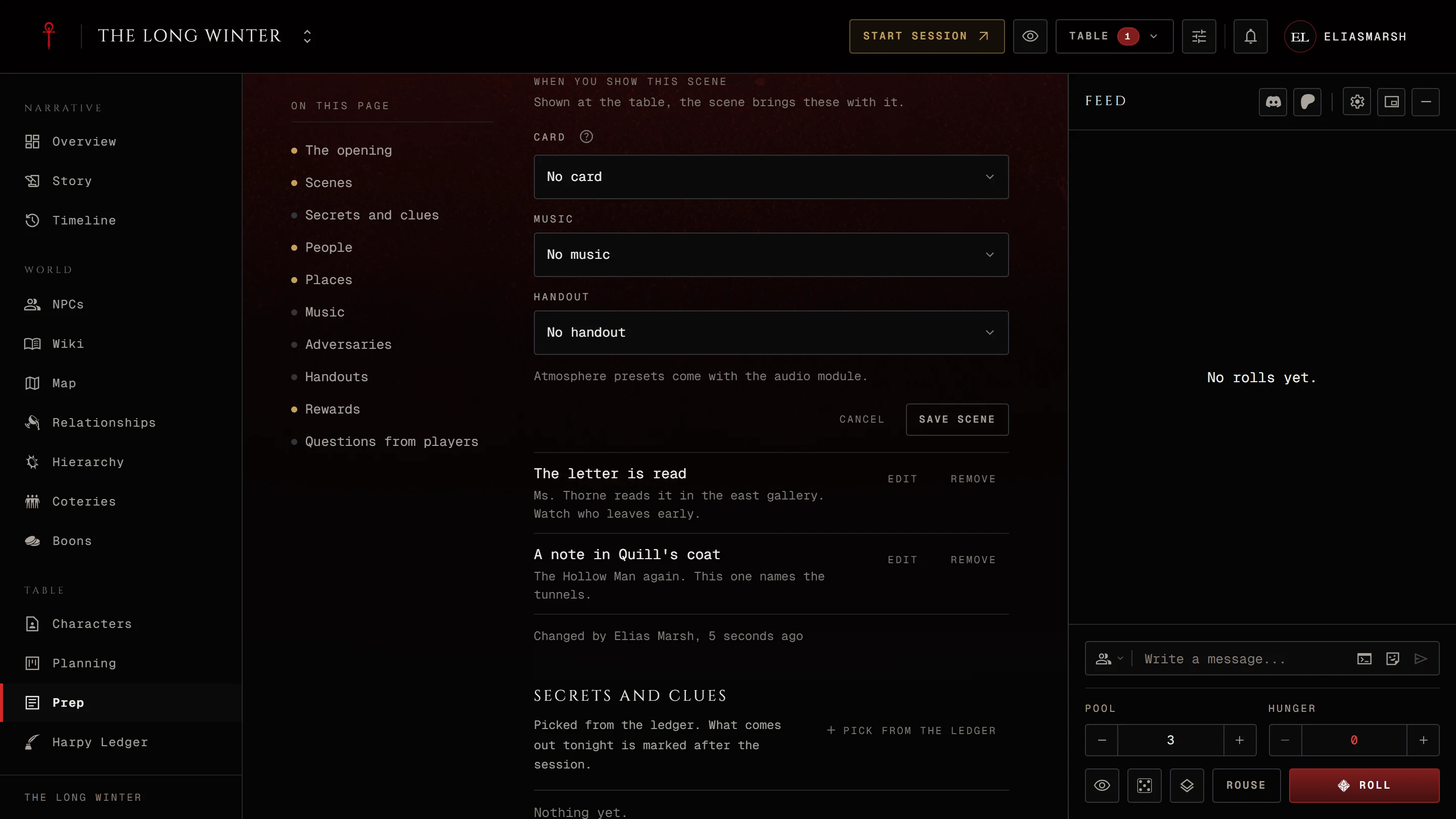Pop out the Feed panel icon
The width and height of the screenshot is (1456, 819).
tap(1392, 102)
